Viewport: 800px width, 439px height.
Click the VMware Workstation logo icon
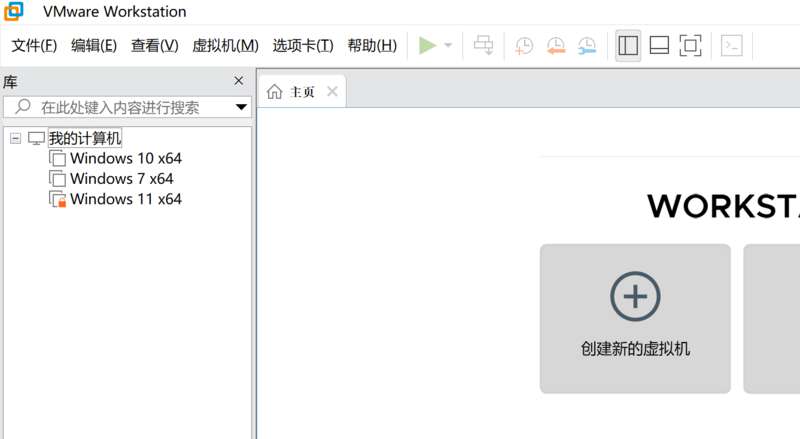14,11
